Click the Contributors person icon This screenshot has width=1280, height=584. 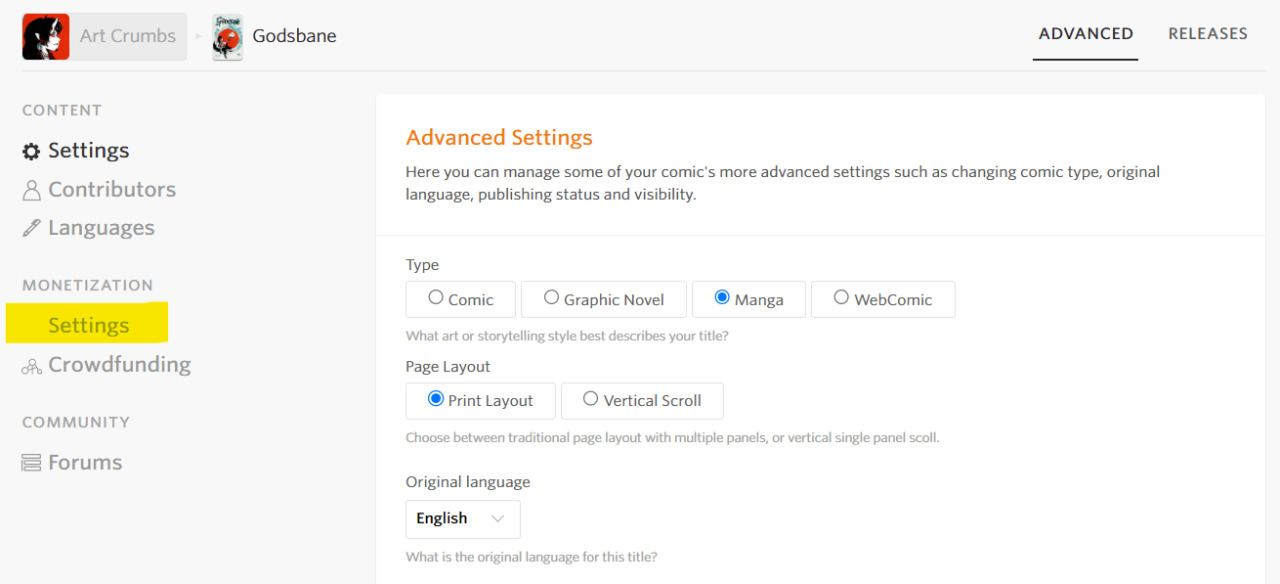[32, 190]
